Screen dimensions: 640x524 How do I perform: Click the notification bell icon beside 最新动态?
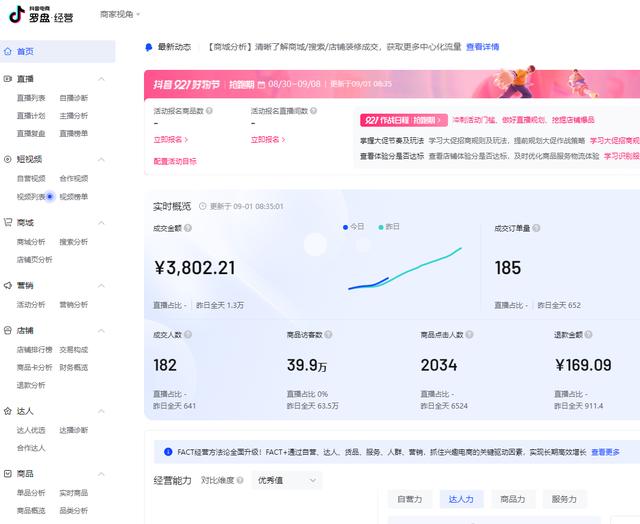149,47
